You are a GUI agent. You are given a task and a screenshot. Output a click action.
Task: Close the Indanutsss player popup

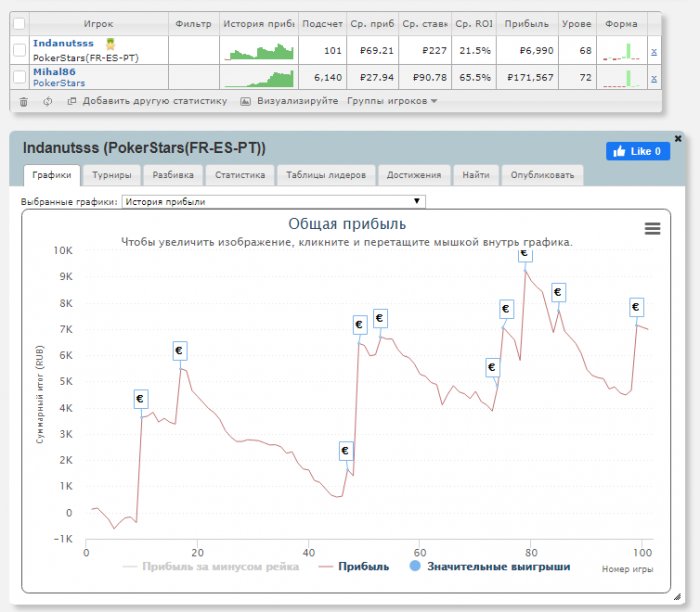[677, 138]
